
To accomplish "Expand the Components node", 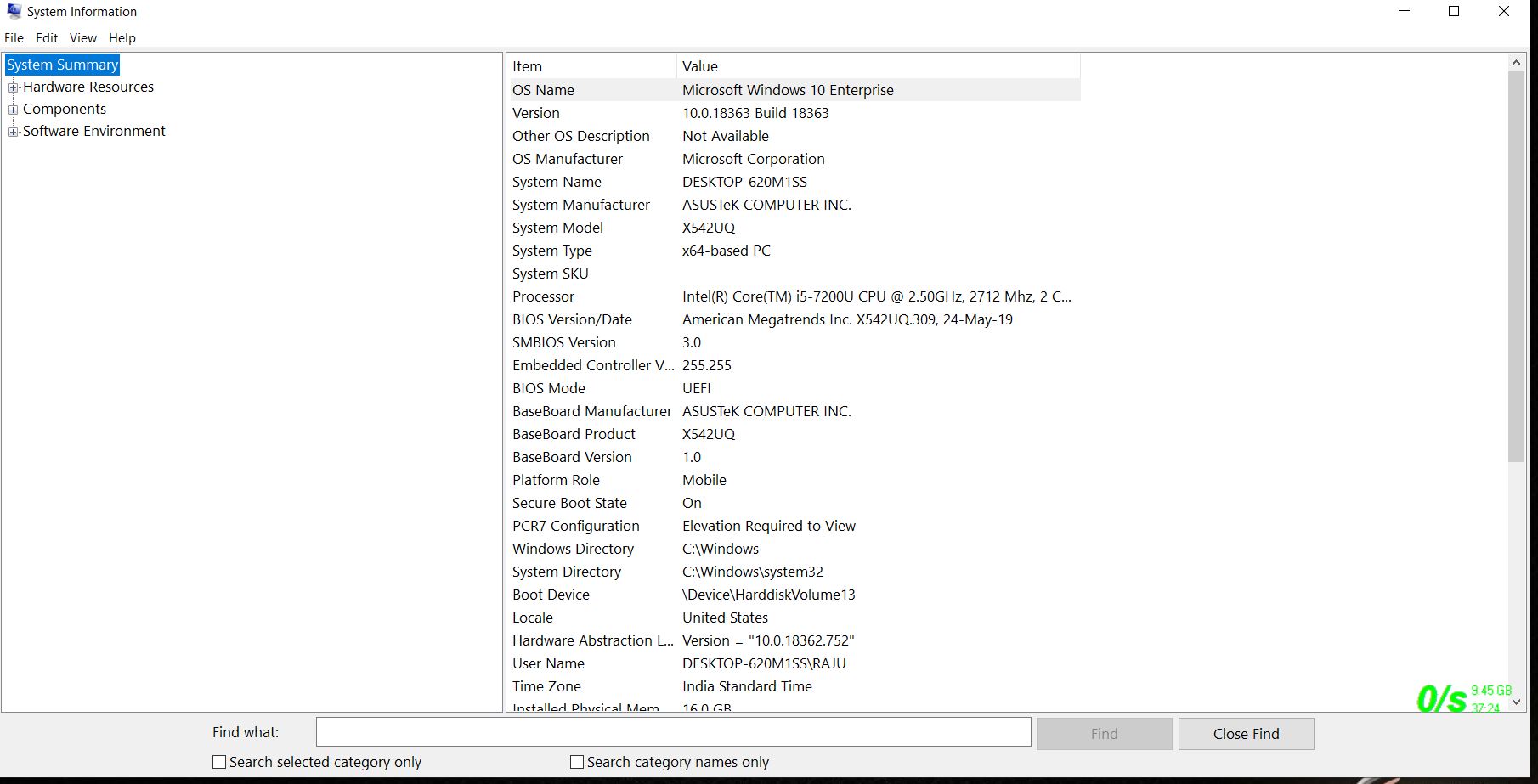I will pyautogui.click(x=13, y=110).
